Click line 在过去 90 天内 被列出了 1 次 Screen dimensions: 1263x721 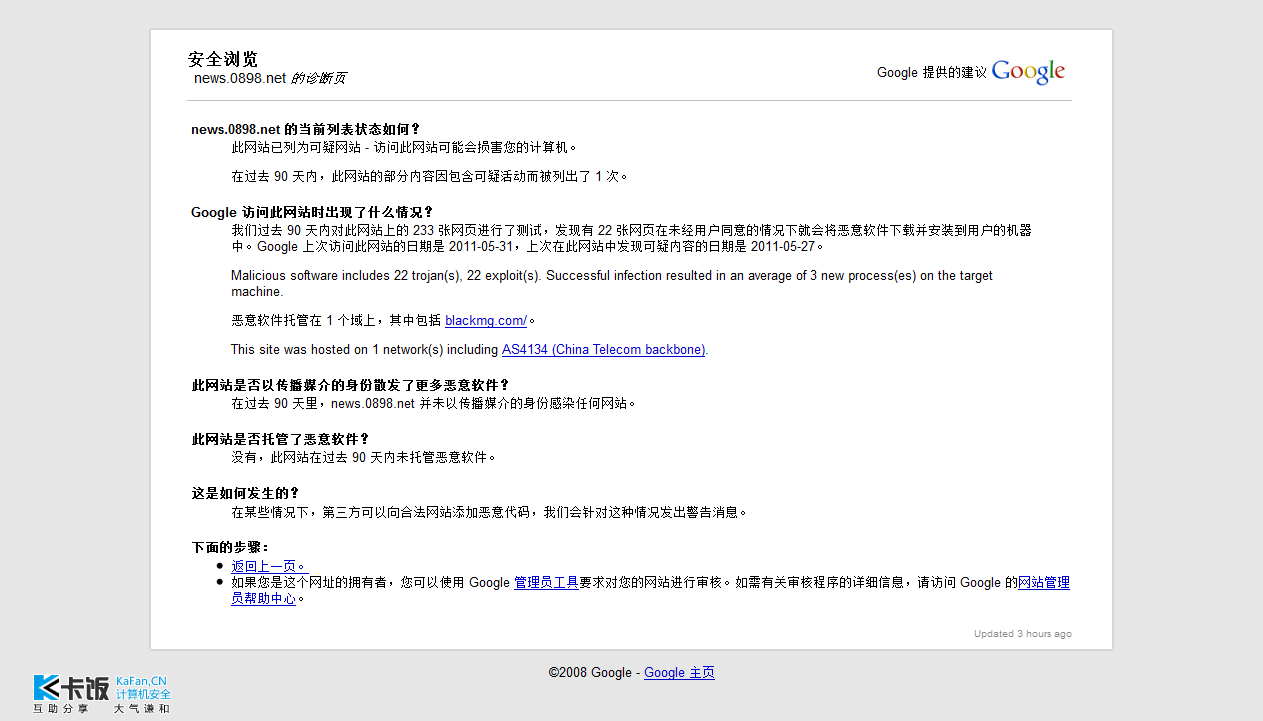431,176
